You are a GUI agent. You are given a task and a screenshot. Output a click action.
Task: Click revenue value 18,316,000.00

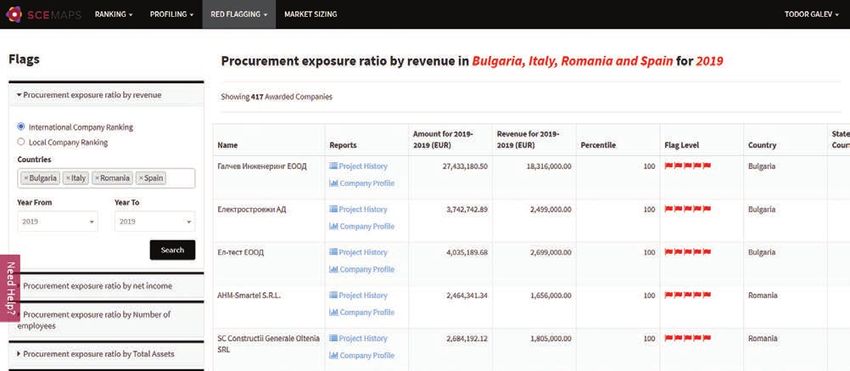point(549,166)
